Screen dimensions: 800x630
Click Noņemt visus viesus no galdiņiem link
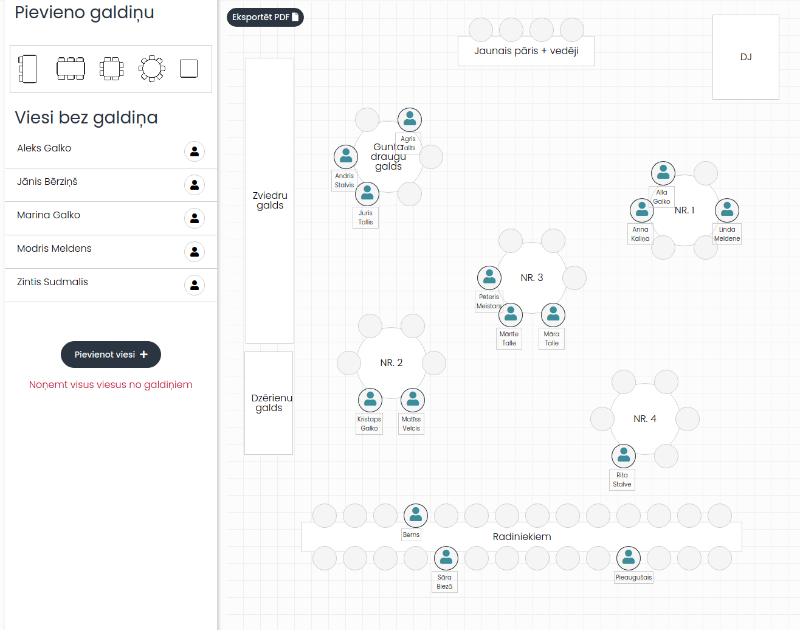pyautogui.click(x=111, y=384)
